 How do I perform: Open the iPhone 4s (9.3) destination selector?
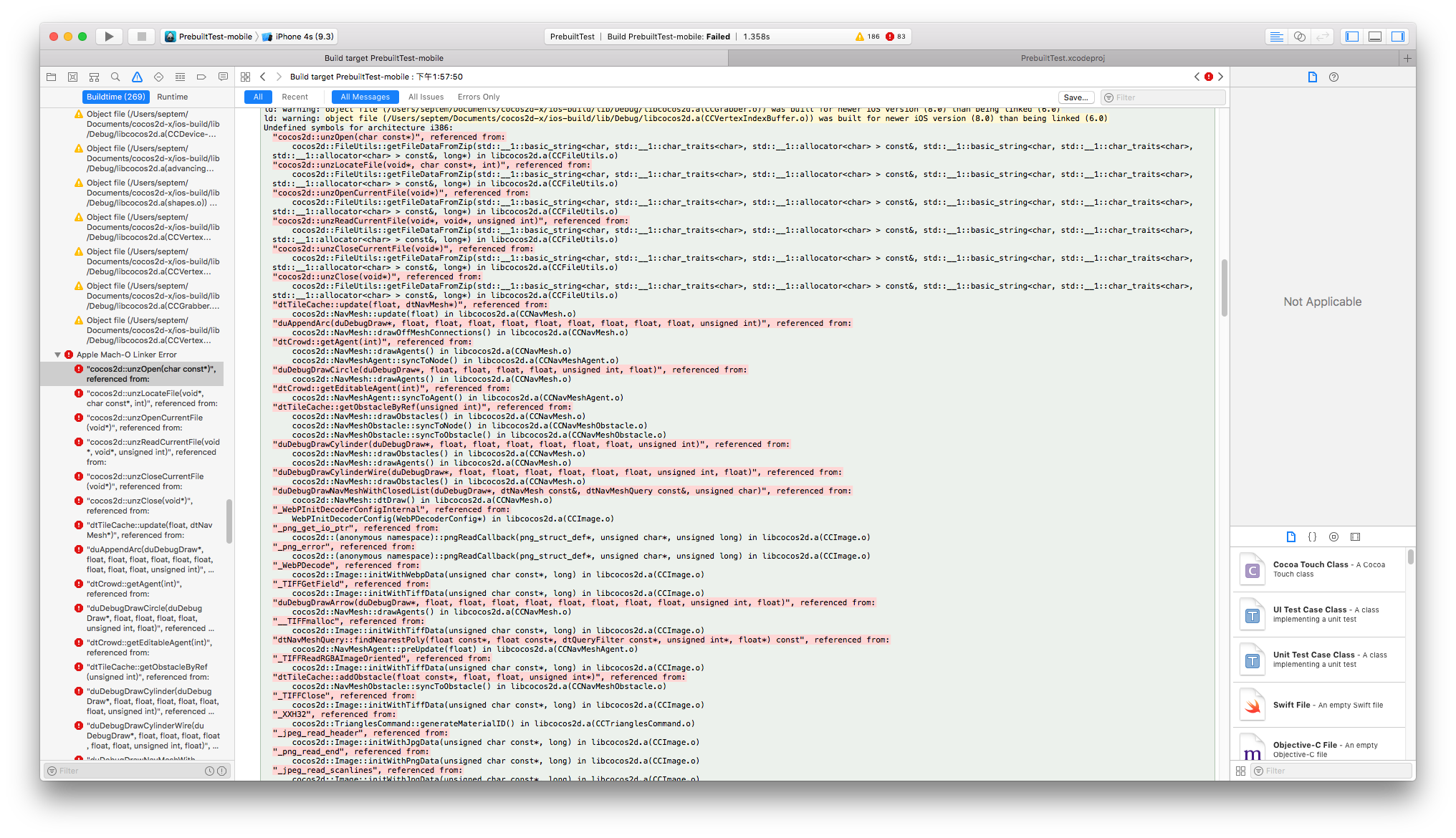click(304, 37)
